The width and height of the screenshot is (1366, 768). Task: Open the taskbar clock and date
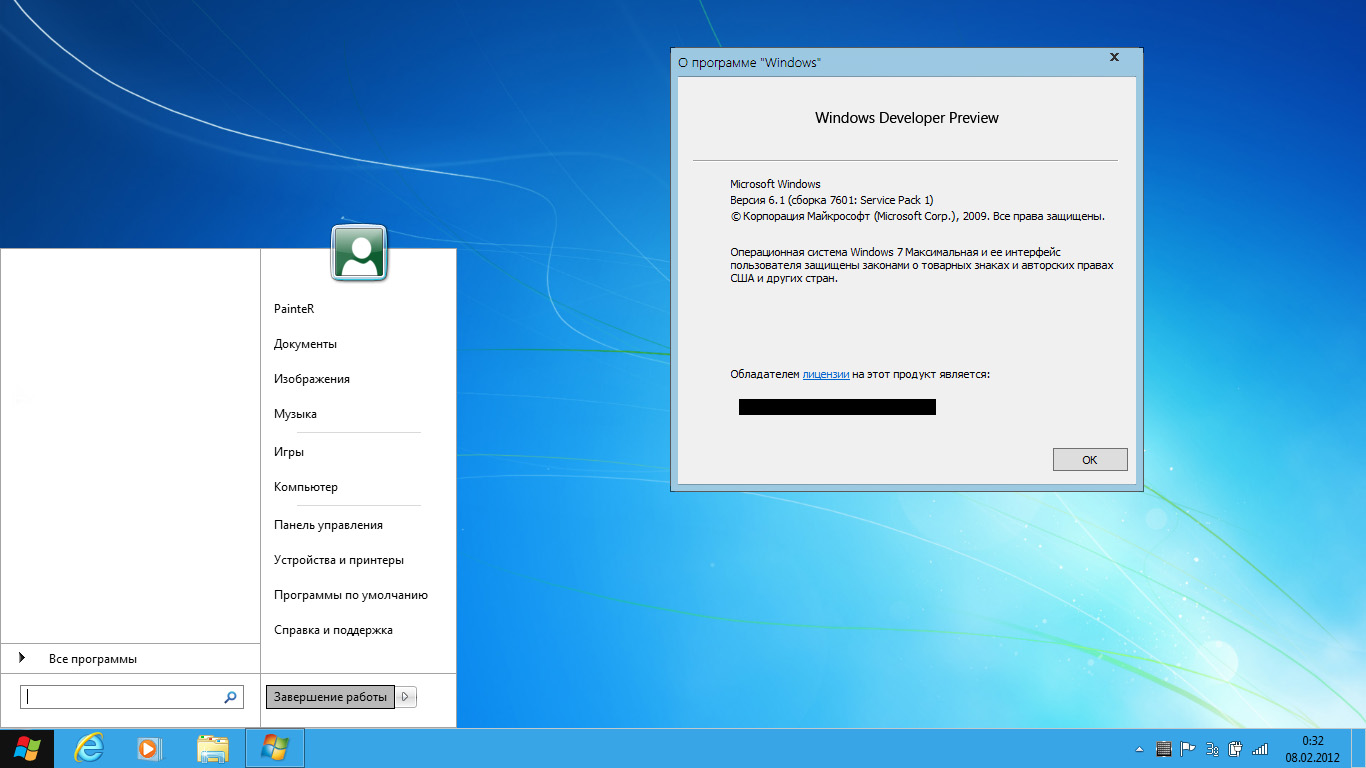1312,749
